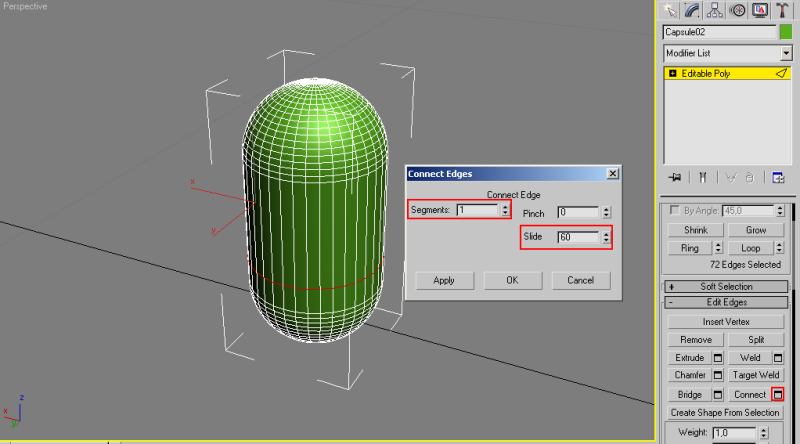The height and width of the screenshot is (444, 800).
Task: Click the Weight value field
Action: click(x=734, y=433)
